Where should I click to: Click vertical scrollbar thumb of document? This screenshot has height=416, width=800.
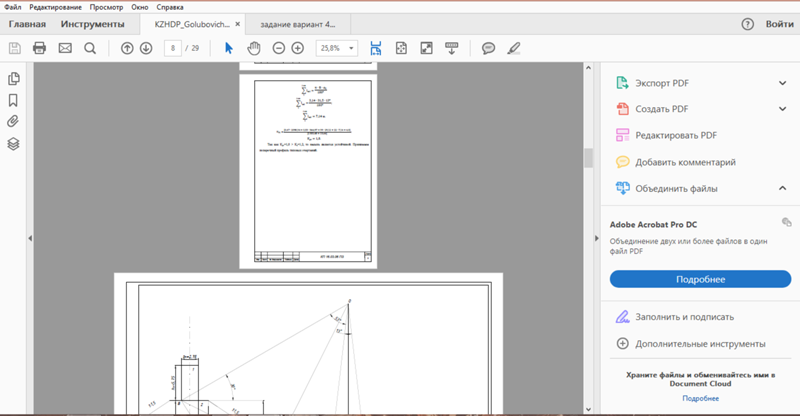588,158
